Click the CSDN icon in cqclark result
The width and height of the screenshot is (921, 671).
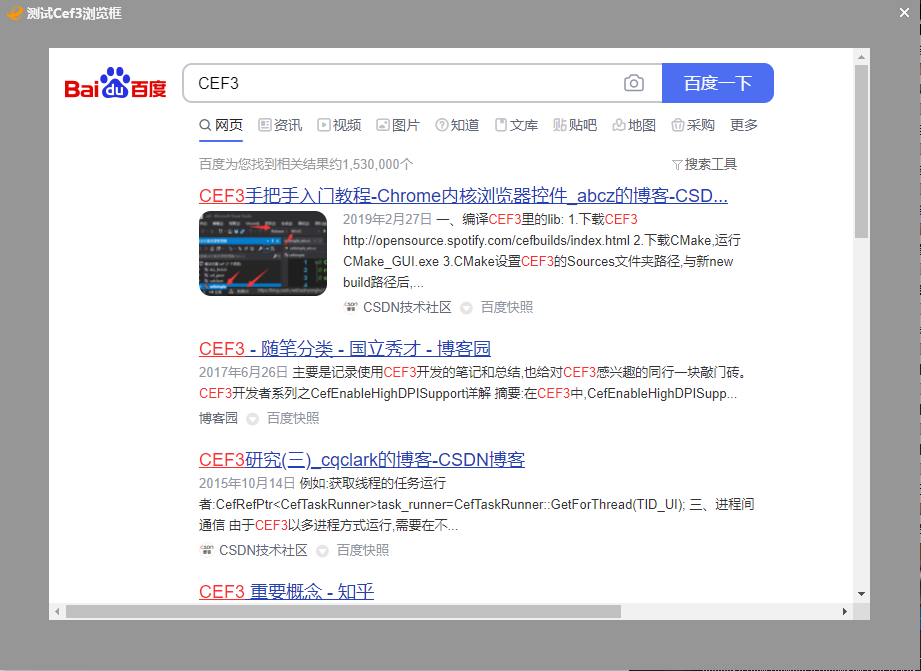point(207,551)
